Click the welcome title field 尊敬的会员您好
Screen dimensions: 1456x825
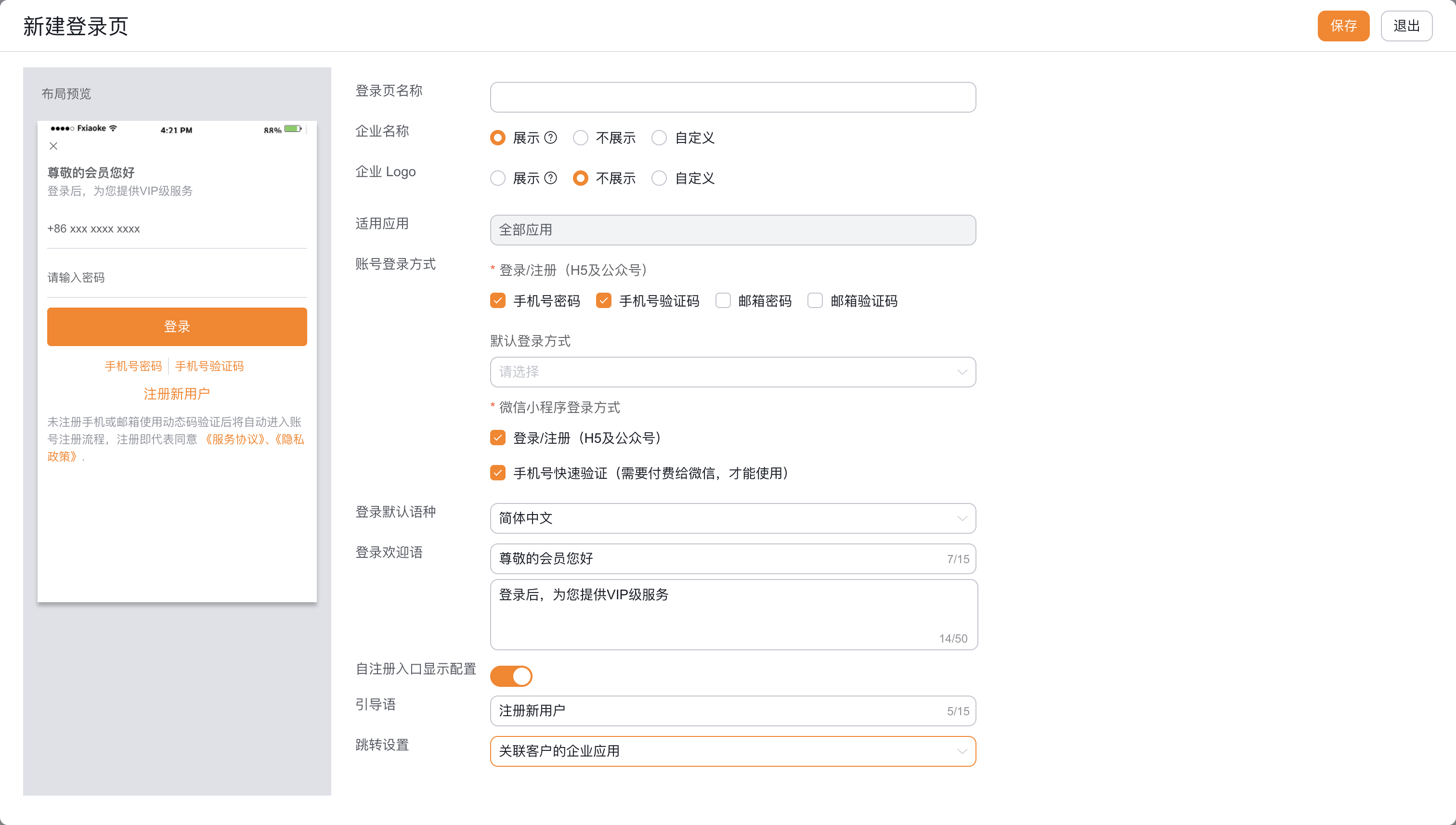pyautogui.click(x=733, y=559)
